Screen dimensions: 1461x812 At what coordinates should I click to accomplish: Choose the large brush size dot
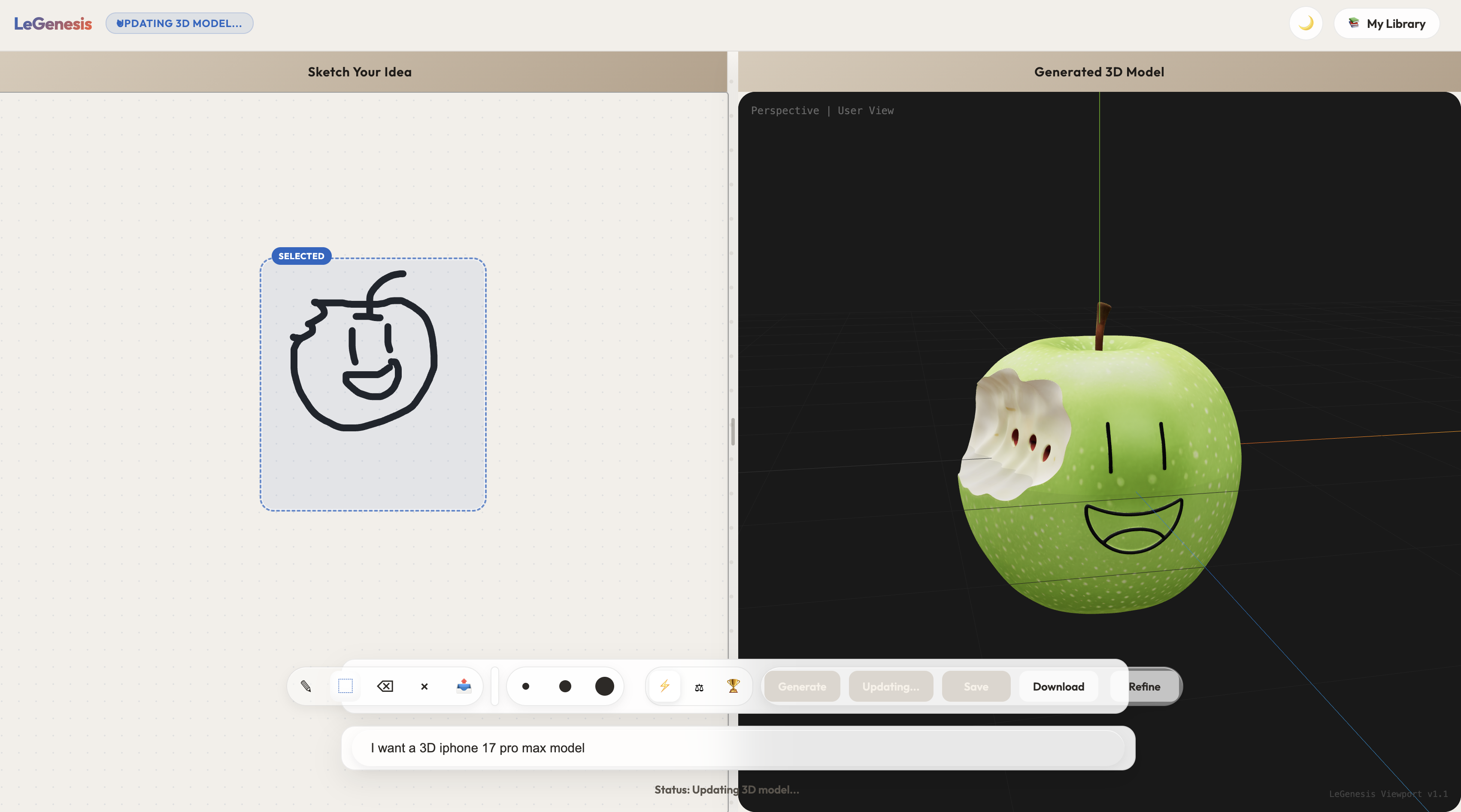605,686
